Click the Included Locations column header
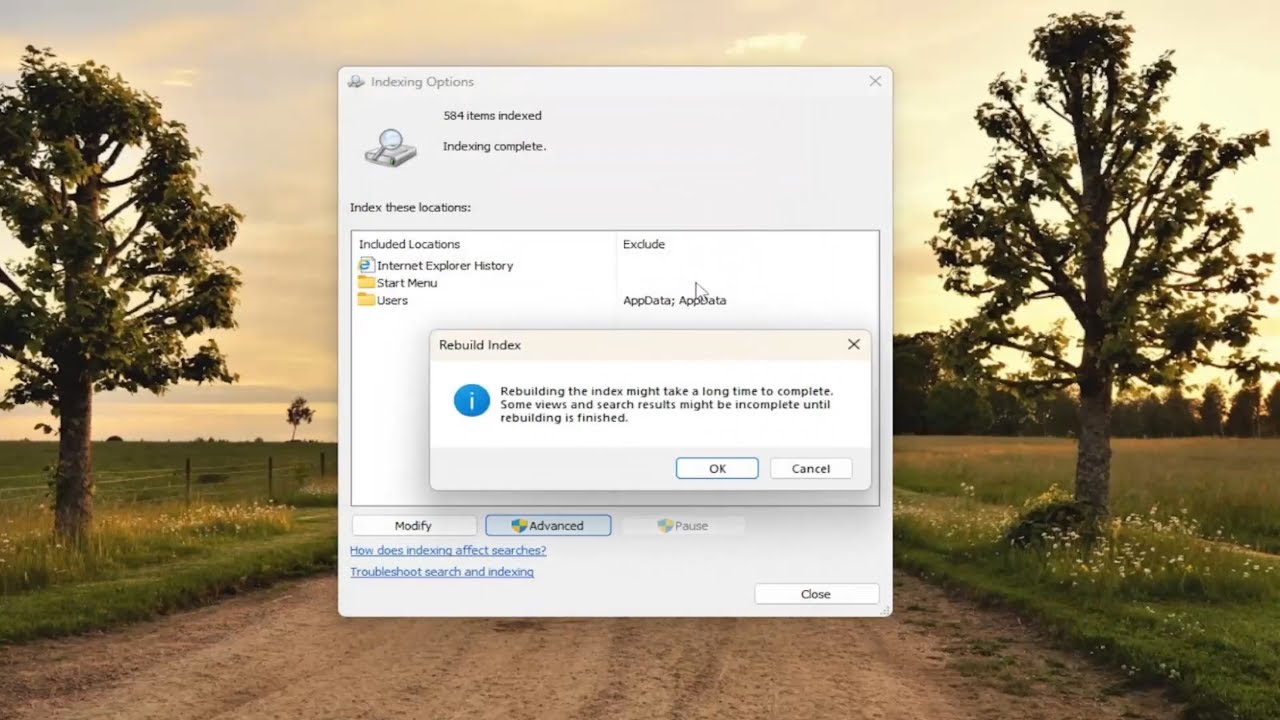 (x=484, y=244)
